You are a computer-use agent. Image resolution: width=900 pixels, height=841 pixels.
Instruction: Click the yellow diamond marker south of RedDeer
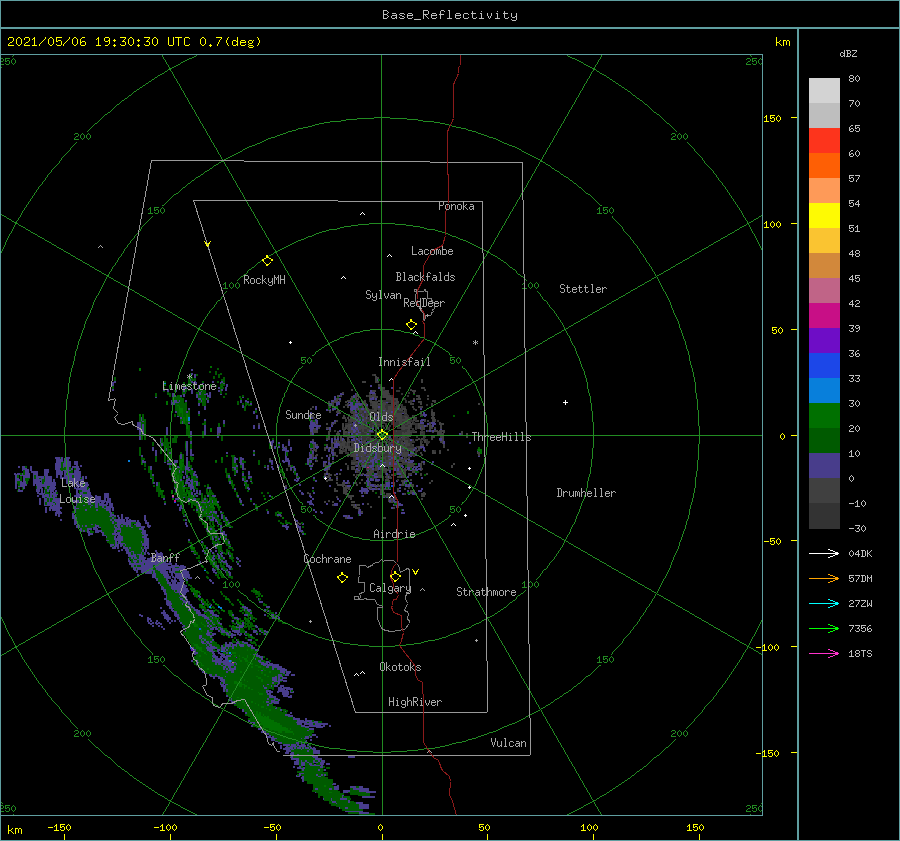412,325
